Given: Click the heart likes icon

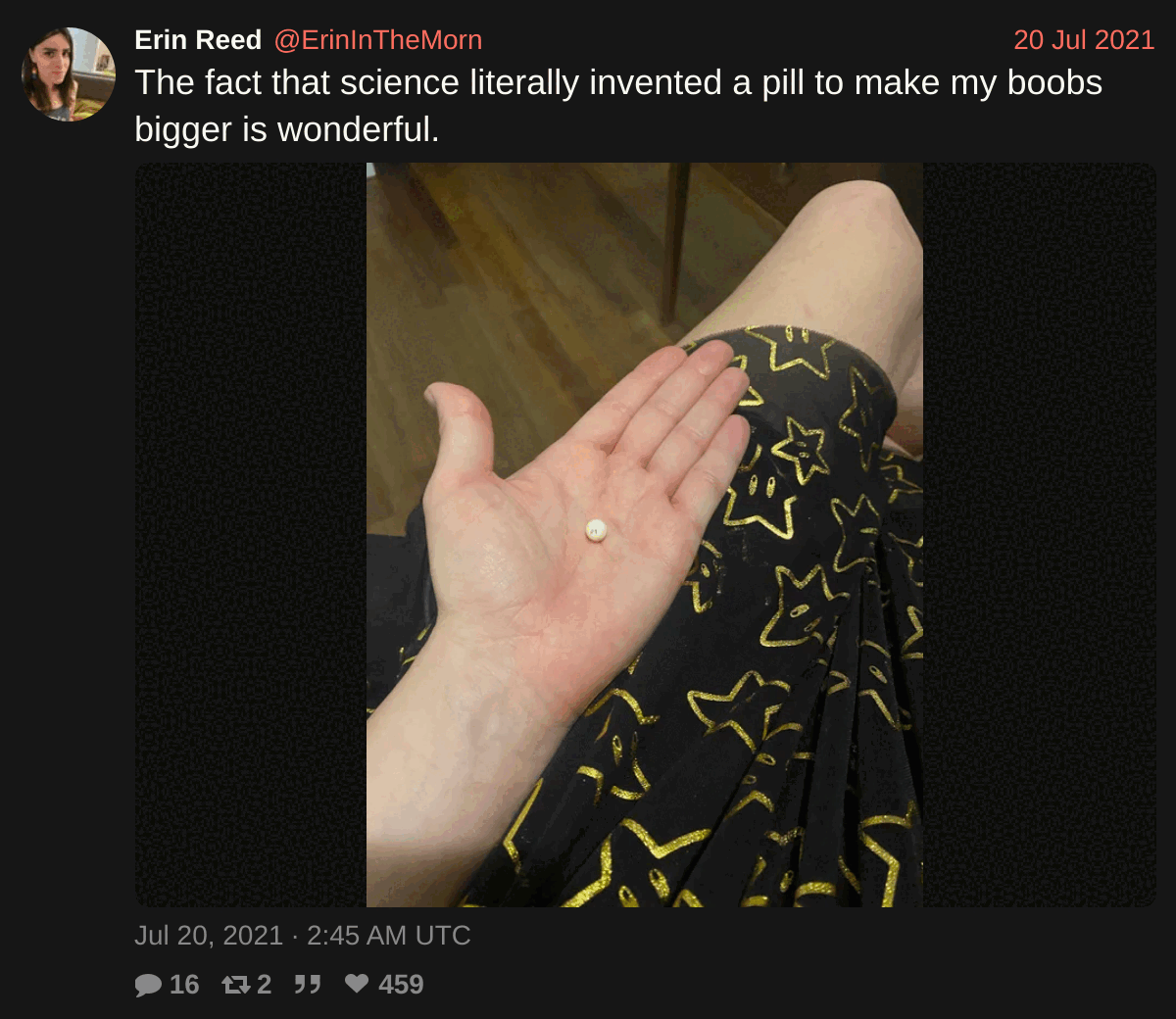Looking at the screenshot, I should [357, 984].
